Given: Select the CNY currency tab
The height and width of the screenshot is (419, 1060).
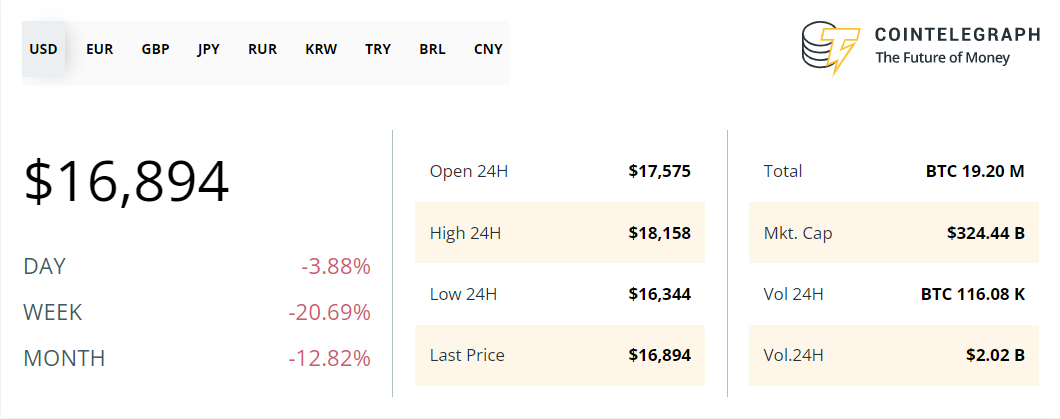Looking at the screenshot, I should pos(488,49).
